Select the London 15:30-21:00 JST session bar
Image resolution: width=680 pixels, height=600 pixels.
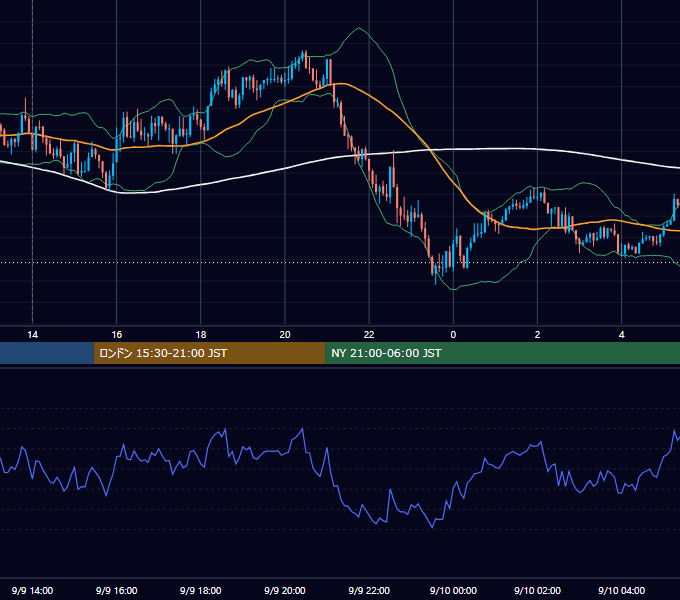point(209,353)
